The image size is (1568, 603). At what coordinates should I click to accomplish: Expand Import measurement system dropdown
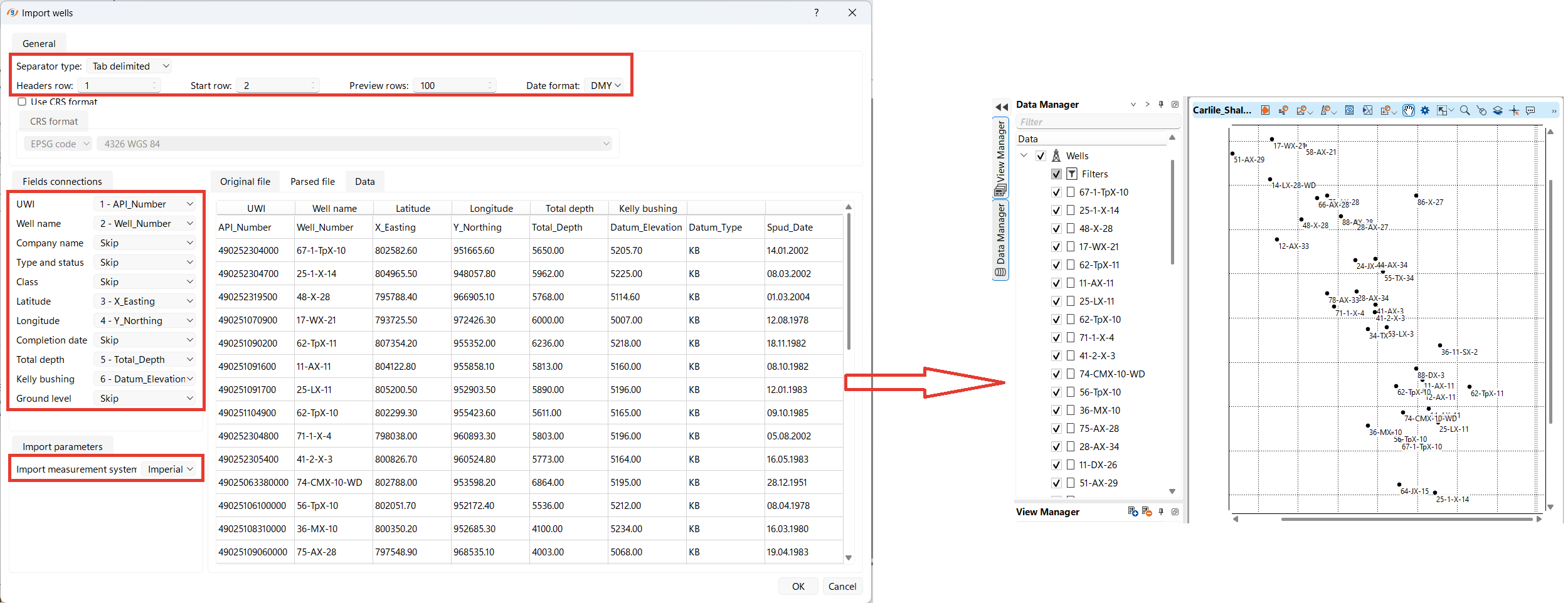[170, 469]
